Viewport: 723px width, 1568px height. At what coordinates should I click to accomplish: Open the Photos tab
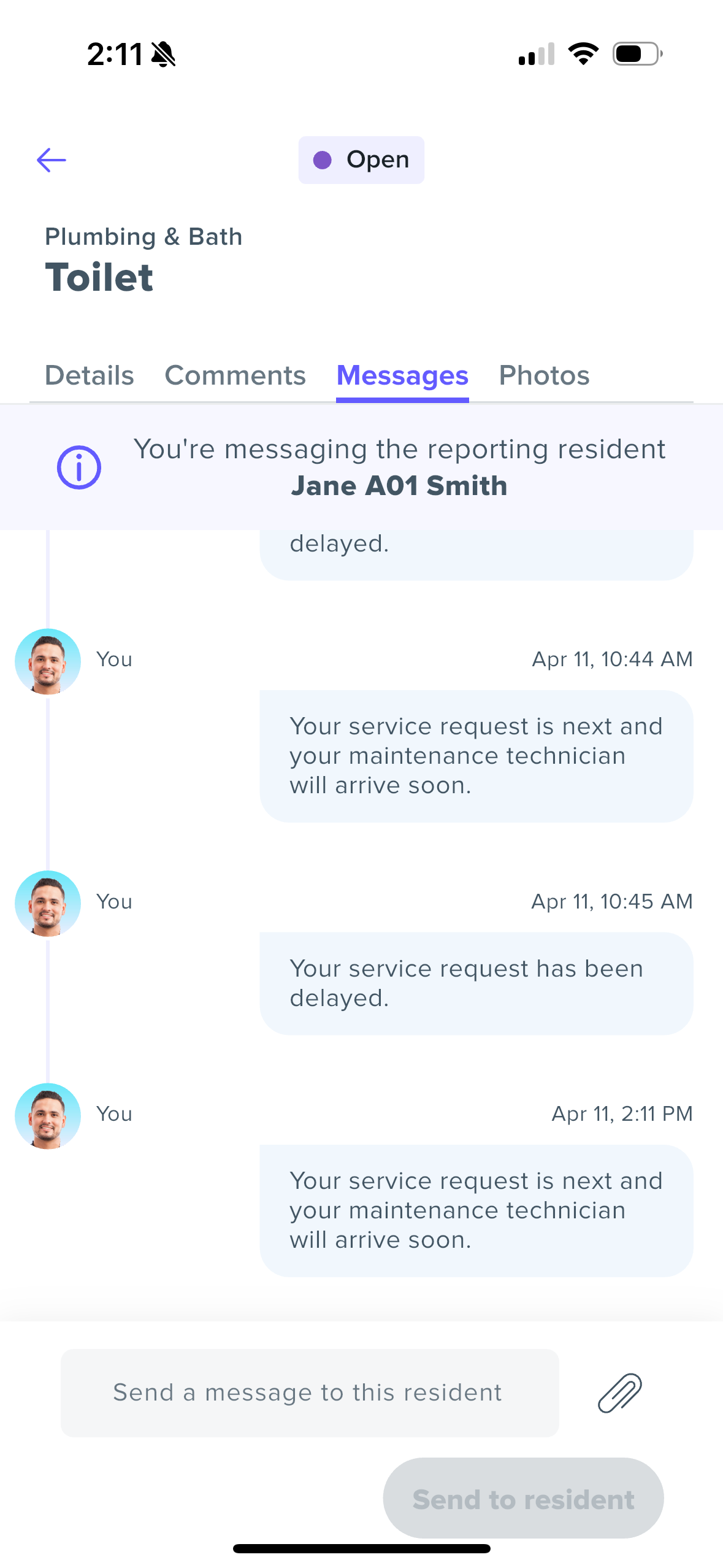pyautogui.click(x=545, y=375)
